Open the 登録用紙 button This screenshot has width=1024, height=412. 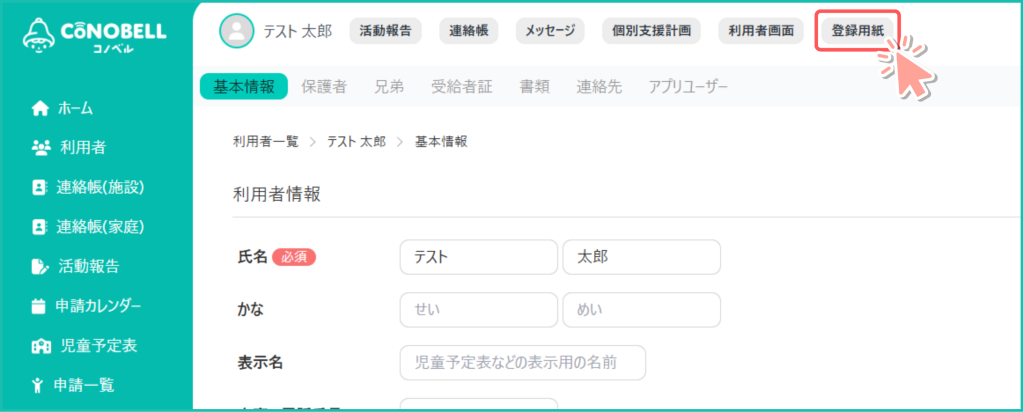click(858, 31)
